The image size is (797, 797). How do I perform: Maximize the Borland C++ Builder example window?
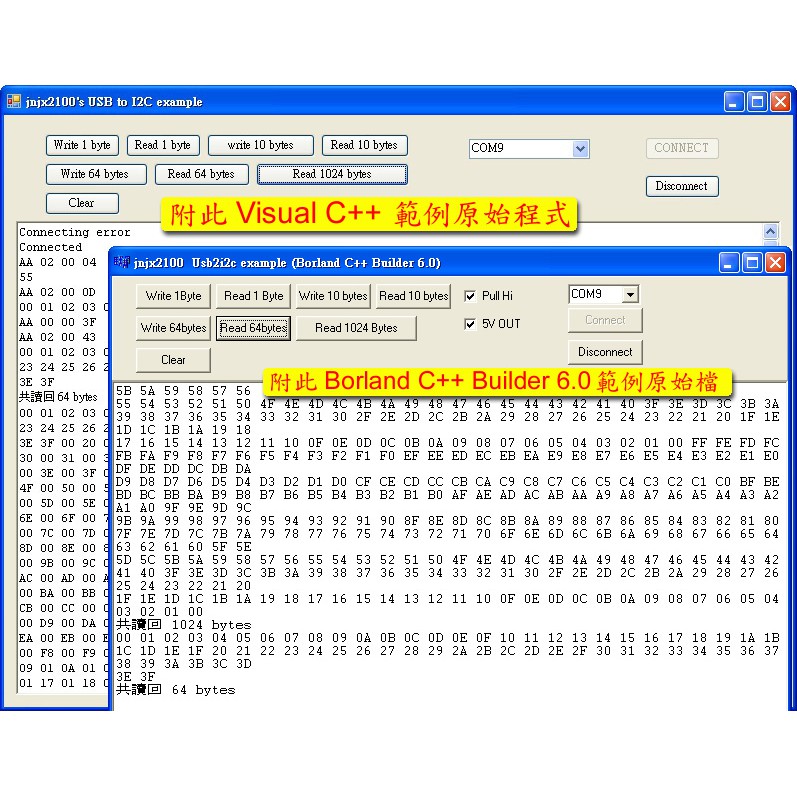(x=753, y=263)
